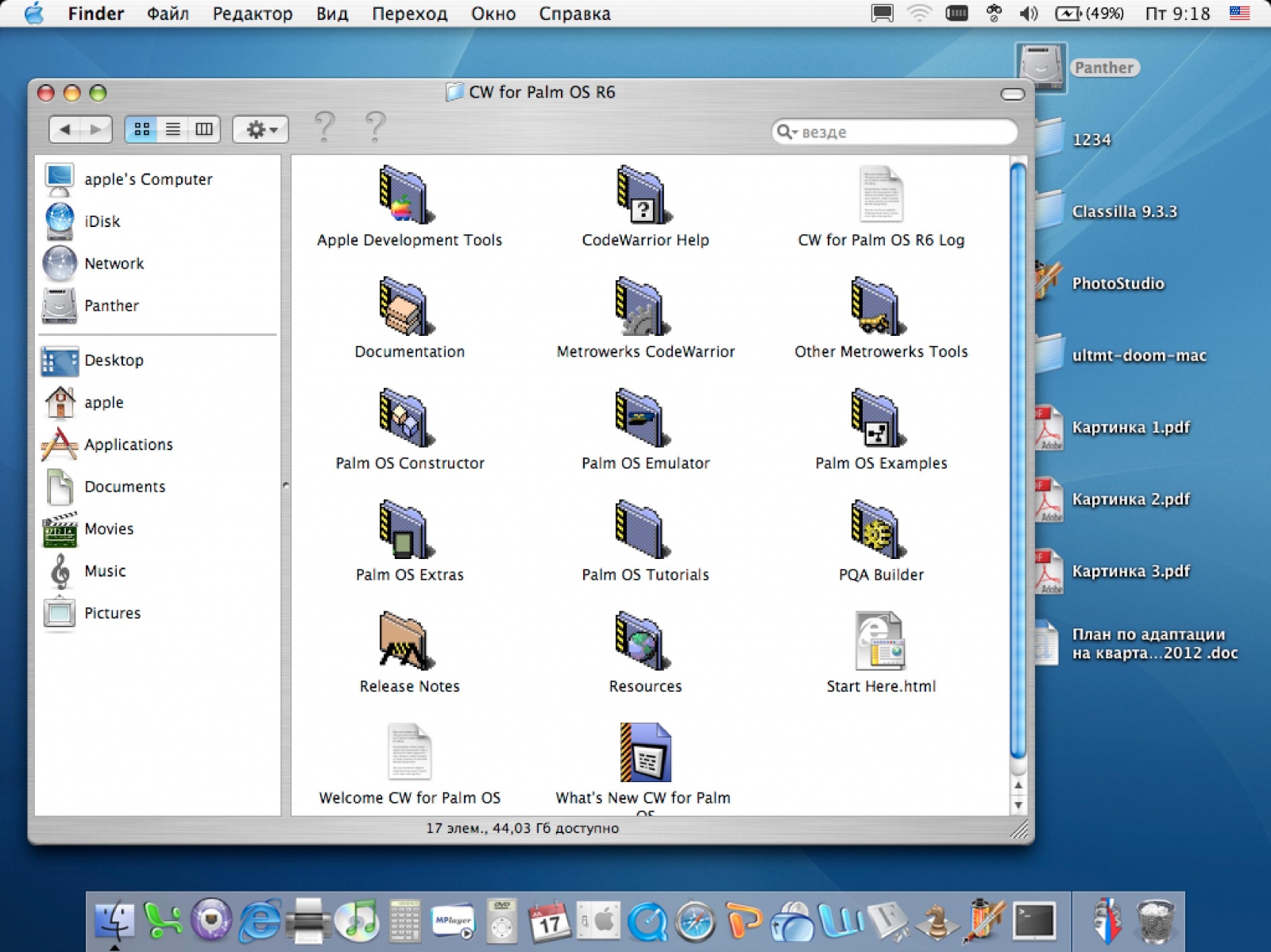
Task: Click the vertical scrollbar thumb in the file pane
Action: click(x=1018, y=462)
